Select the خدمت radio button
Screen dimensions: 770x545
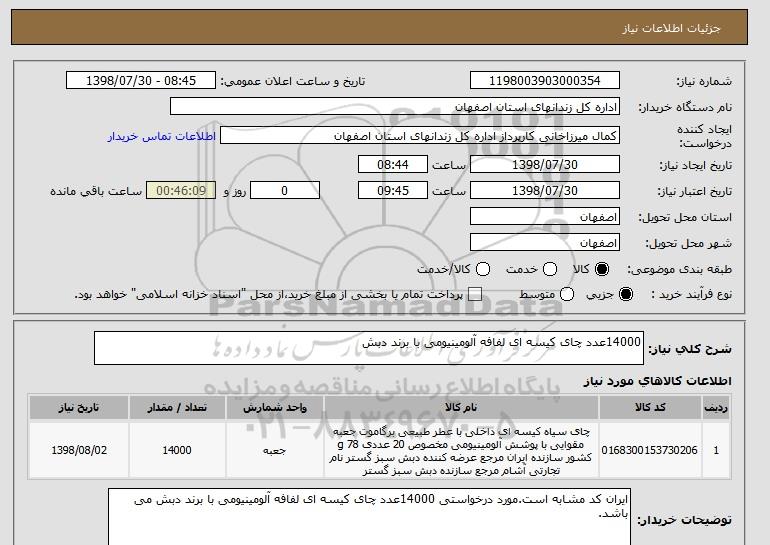pyautogui.click(x=550, y=269)
